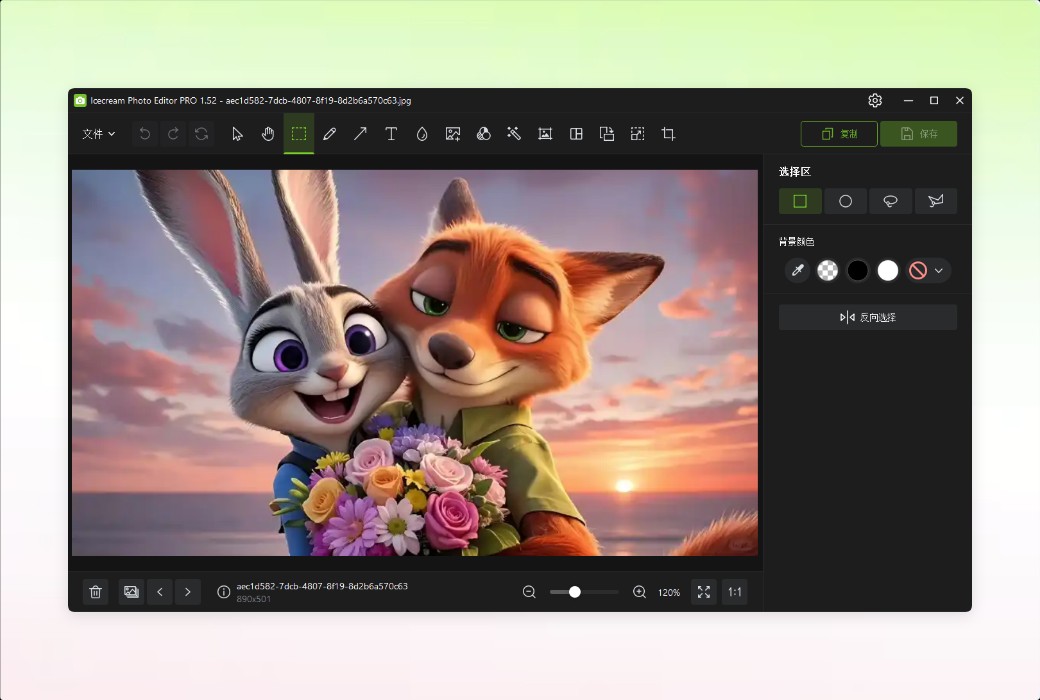Open the color effects tool

[483, 133]
